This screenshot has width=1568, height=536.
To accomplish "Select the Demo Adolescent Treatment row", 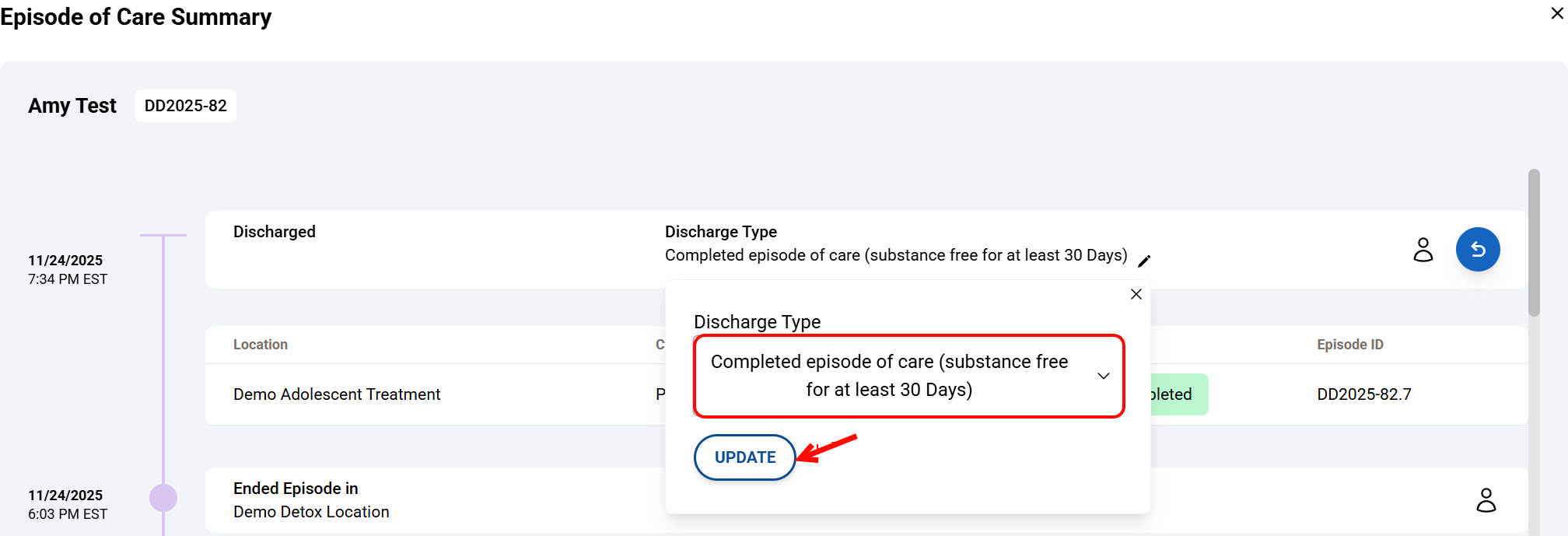I will (x=337, y=394).
